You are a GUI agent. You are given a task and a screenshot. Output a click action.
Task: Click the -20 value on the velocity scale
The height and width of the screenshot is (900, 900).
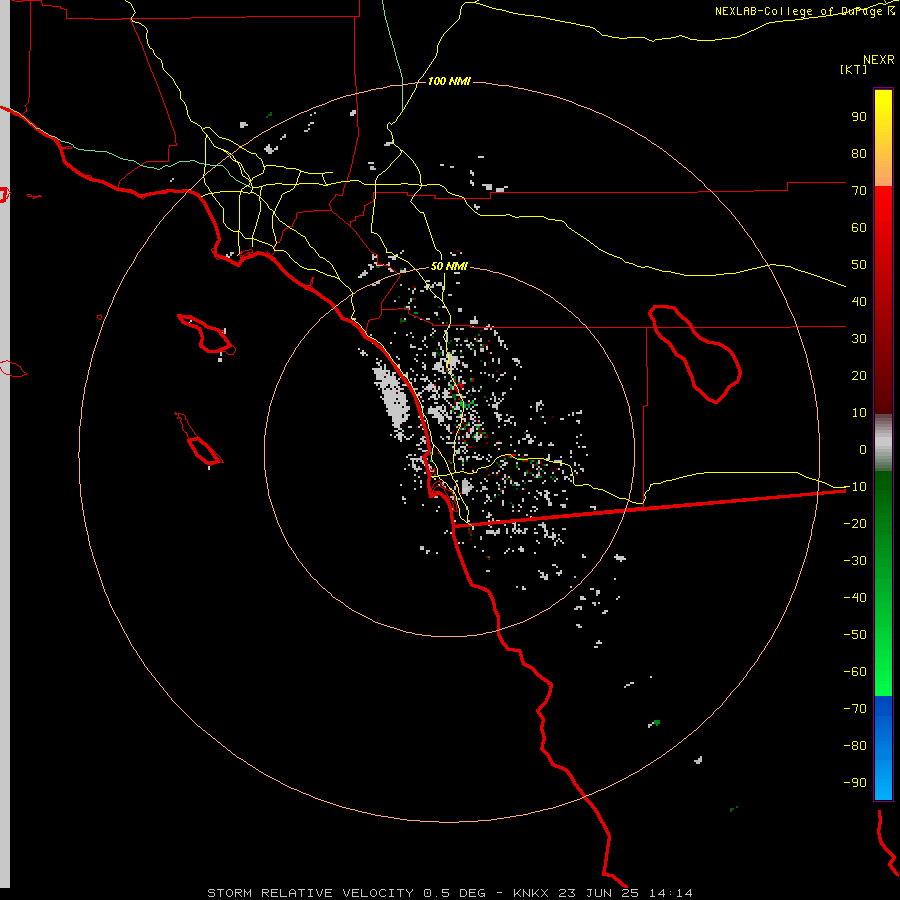pos(855,523)
